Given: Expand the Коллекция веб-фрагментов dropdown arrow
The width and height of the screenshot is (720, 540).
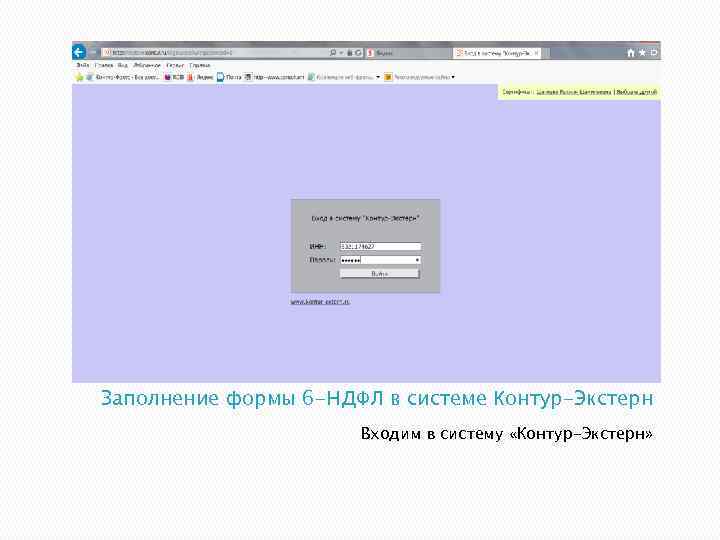Looking at the screenshot, I should [378, 77].
